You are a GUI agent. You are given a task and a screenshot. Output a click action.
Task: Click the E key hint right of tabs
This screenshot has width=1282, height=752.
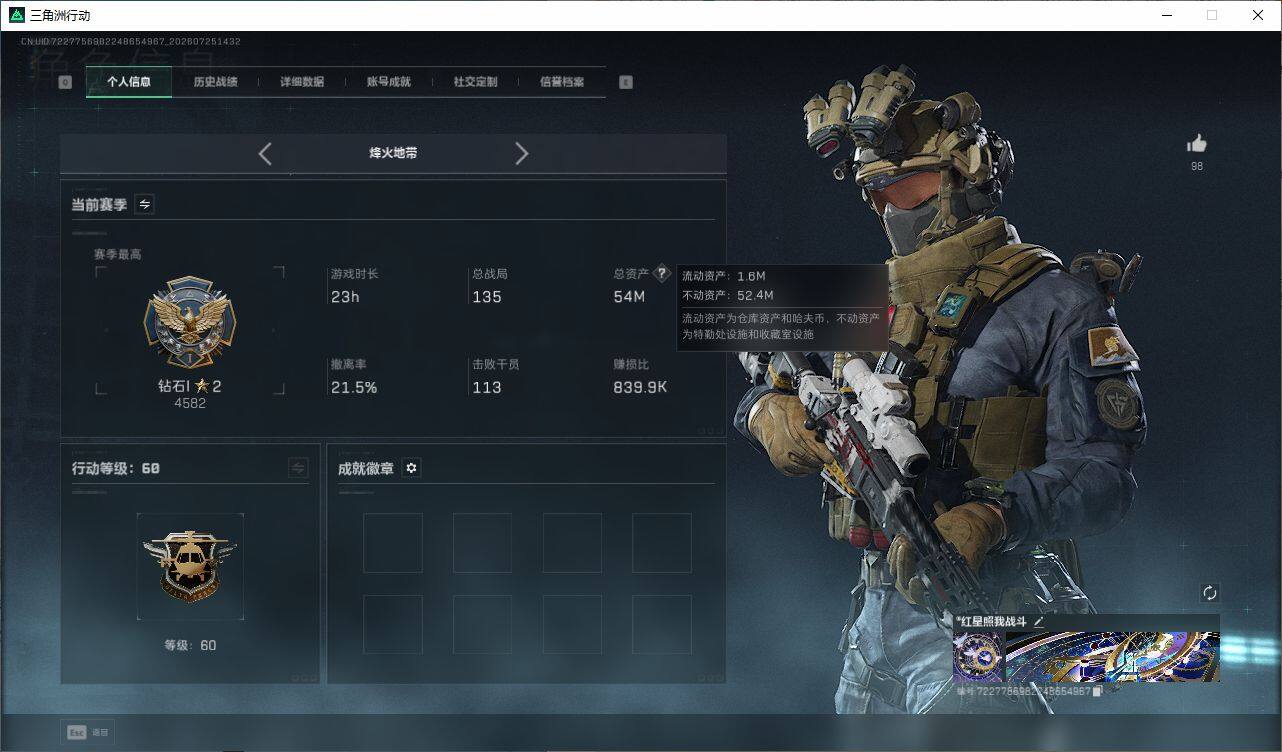pyautogui.click(x=626, y=82)
